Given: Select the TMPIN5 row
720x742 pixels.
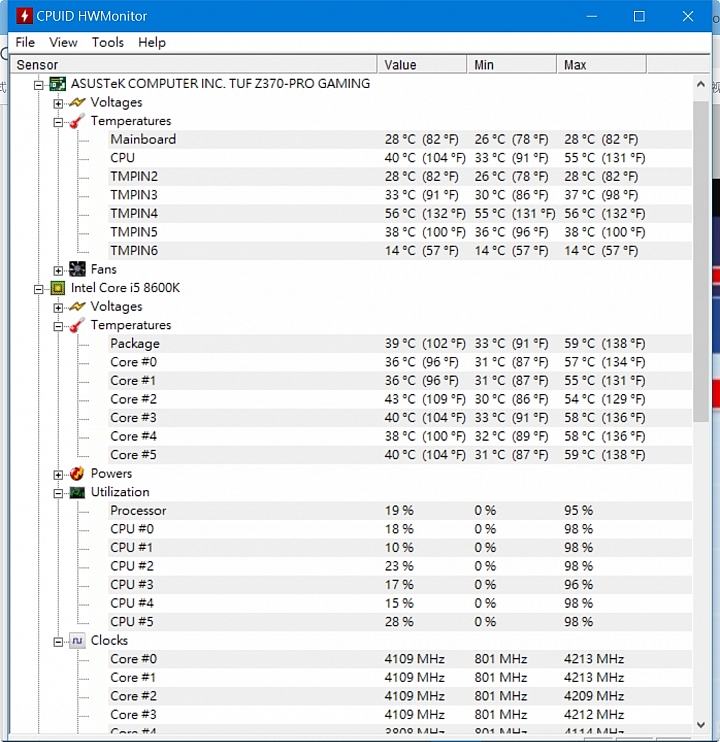Looking at the screenshot, I should pyautogui.click(x=400, y=232).
